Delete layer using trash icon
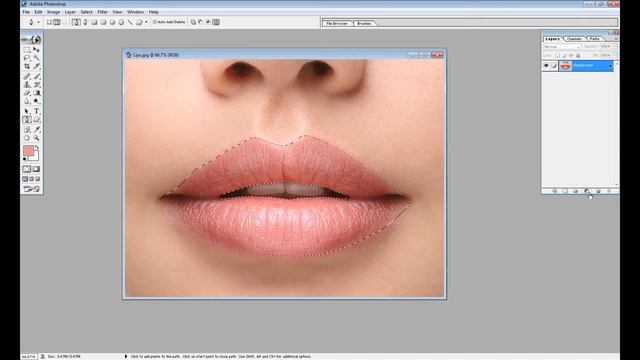This screenshot has height=360, width=640. [x=609, y=191]
